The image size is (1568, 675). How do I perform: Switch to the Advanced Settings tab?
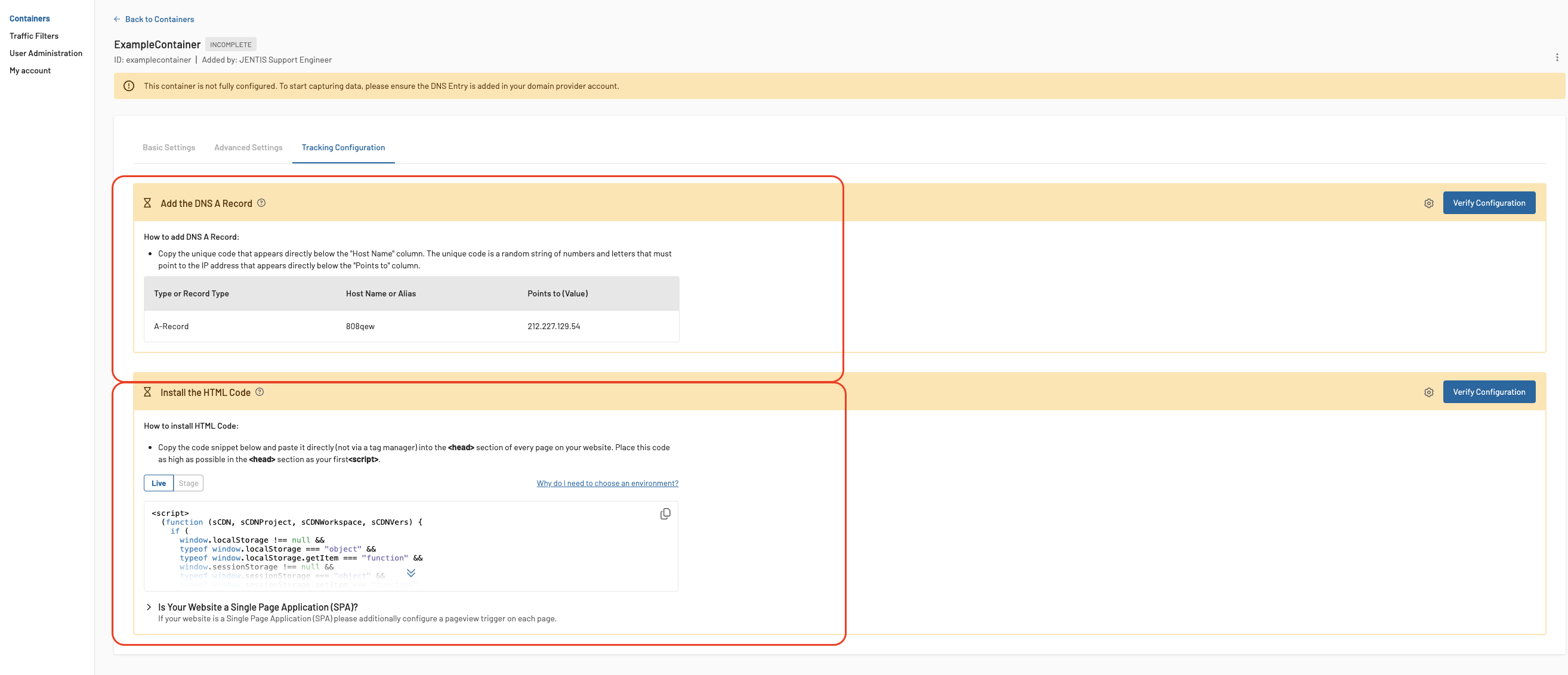248,148
